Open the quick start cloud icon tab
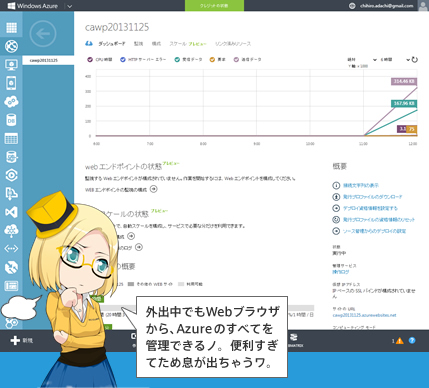Screen dimensions: 429x388 [x=89, y=44]
